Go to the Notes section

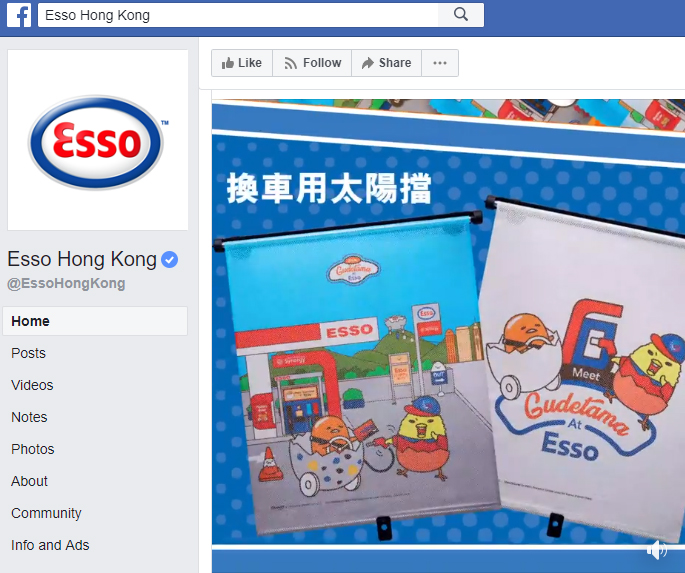coord(29,417)
